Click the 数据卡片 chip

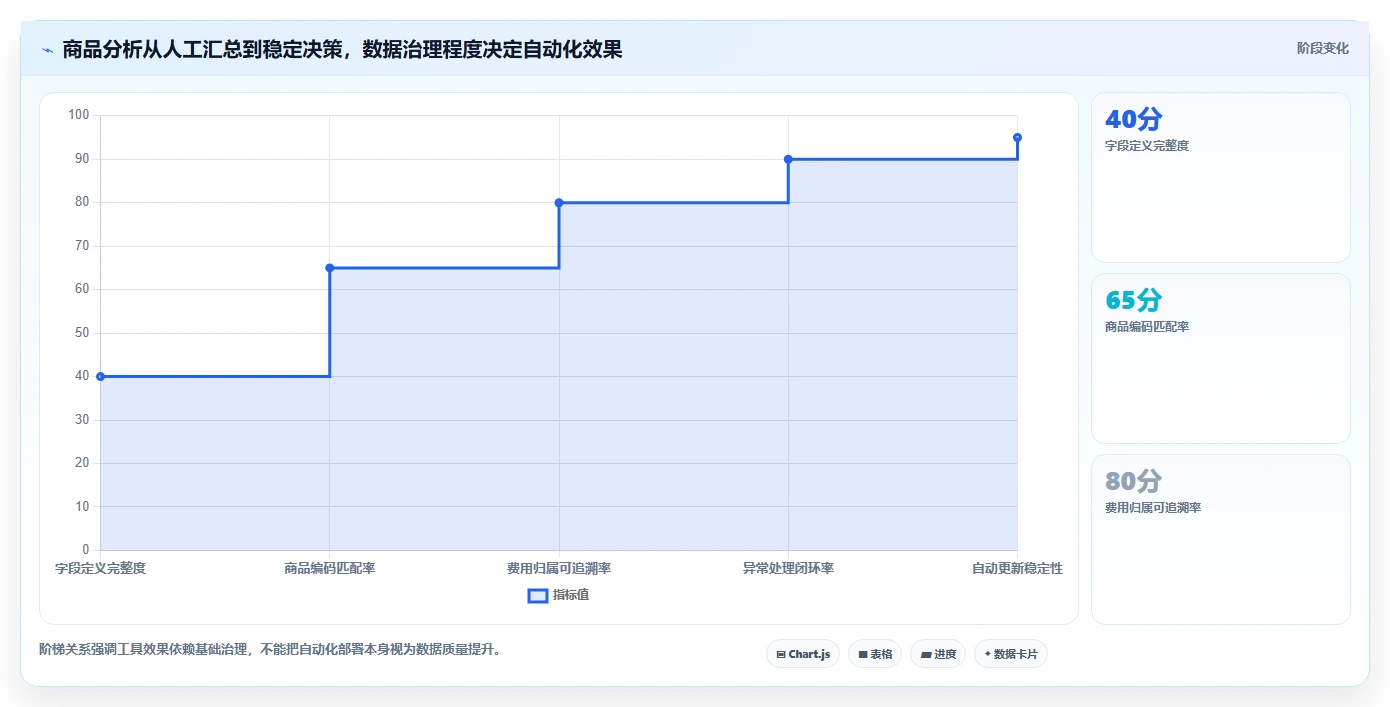point(1011,654)
